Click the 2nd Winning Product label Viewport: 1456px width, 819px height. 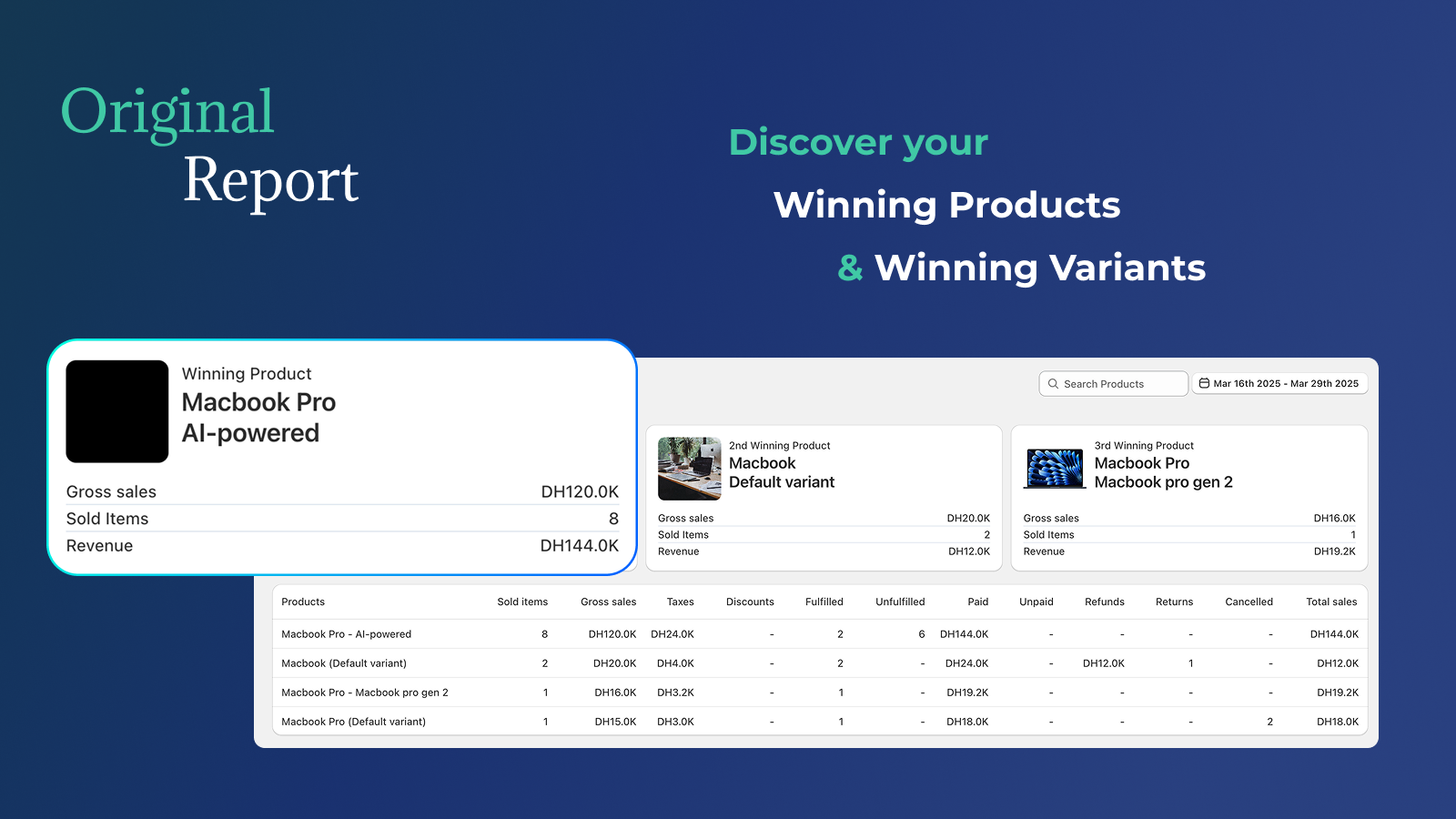pyautogui.click(x=780, y=446)
